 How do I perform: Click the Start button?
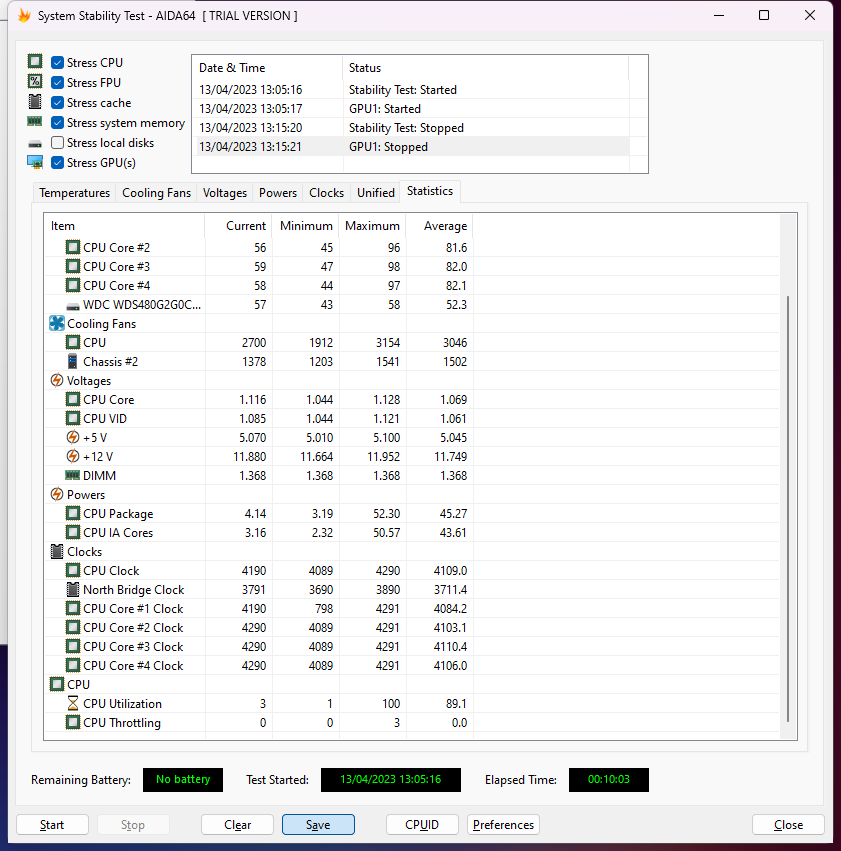point(52,824)
